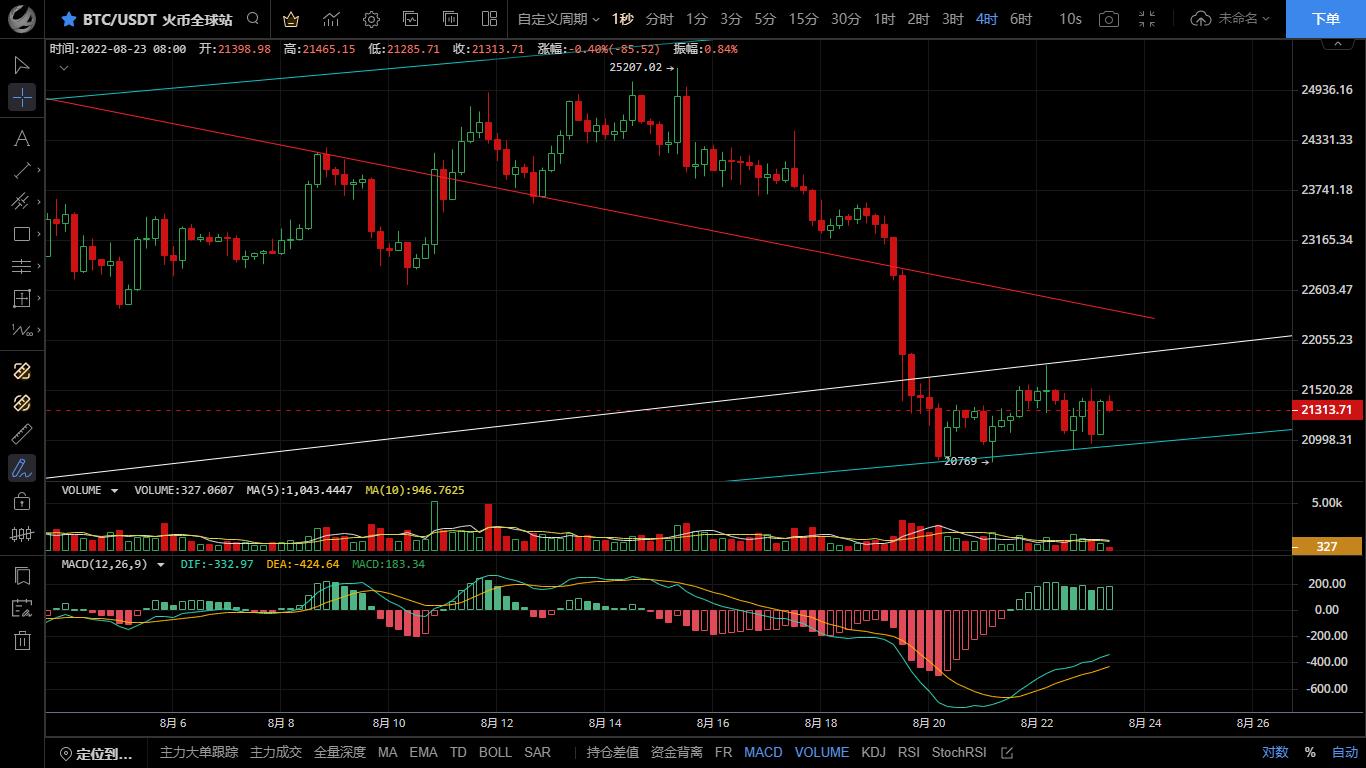Toggle the freehand brush drawing mode
The width and height of the screenshot is (1366, 768).
[21, 467]
